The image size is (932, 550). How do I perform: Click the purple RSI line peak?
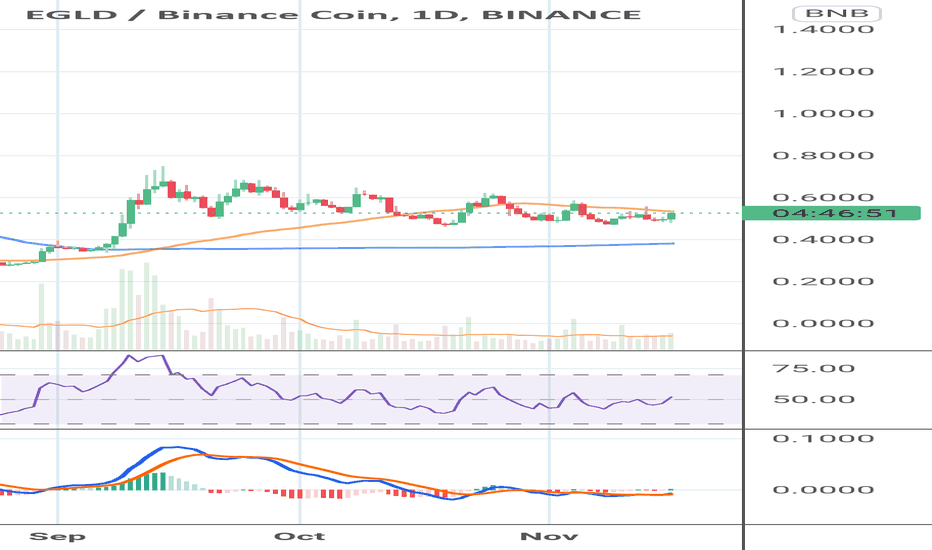(x=129, y=357)
